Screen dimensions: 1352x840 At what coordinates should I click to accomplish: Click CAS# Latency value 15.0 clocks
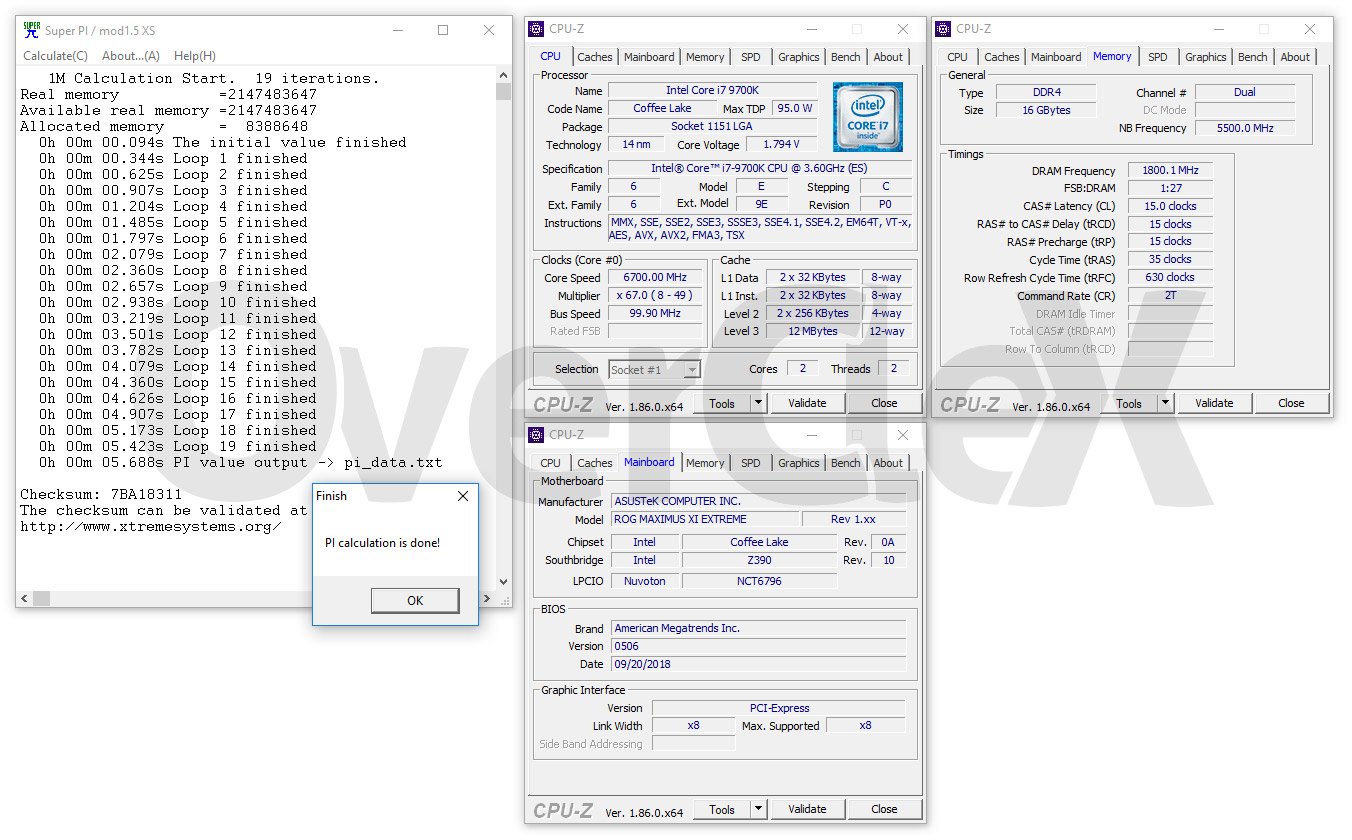(x=1170, y=206)
